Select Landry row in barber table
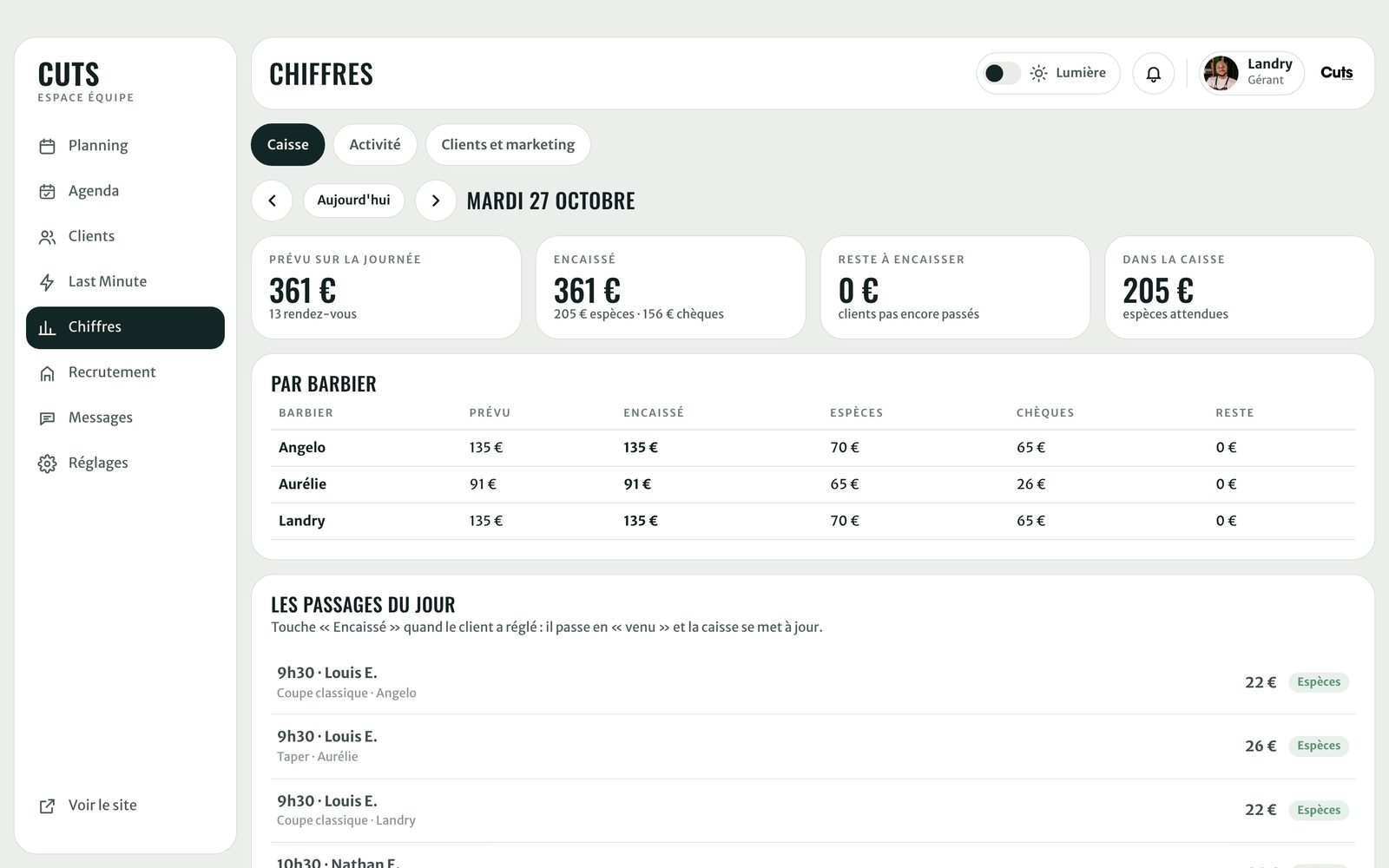Viewport: 1389px width, 868px height. click(x=813, y=521)
